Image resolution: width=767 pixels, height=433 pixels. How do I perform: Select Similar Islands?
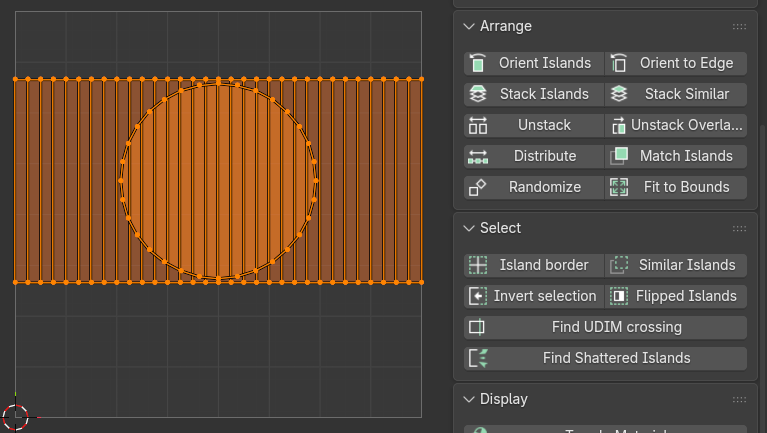point(676,265)
